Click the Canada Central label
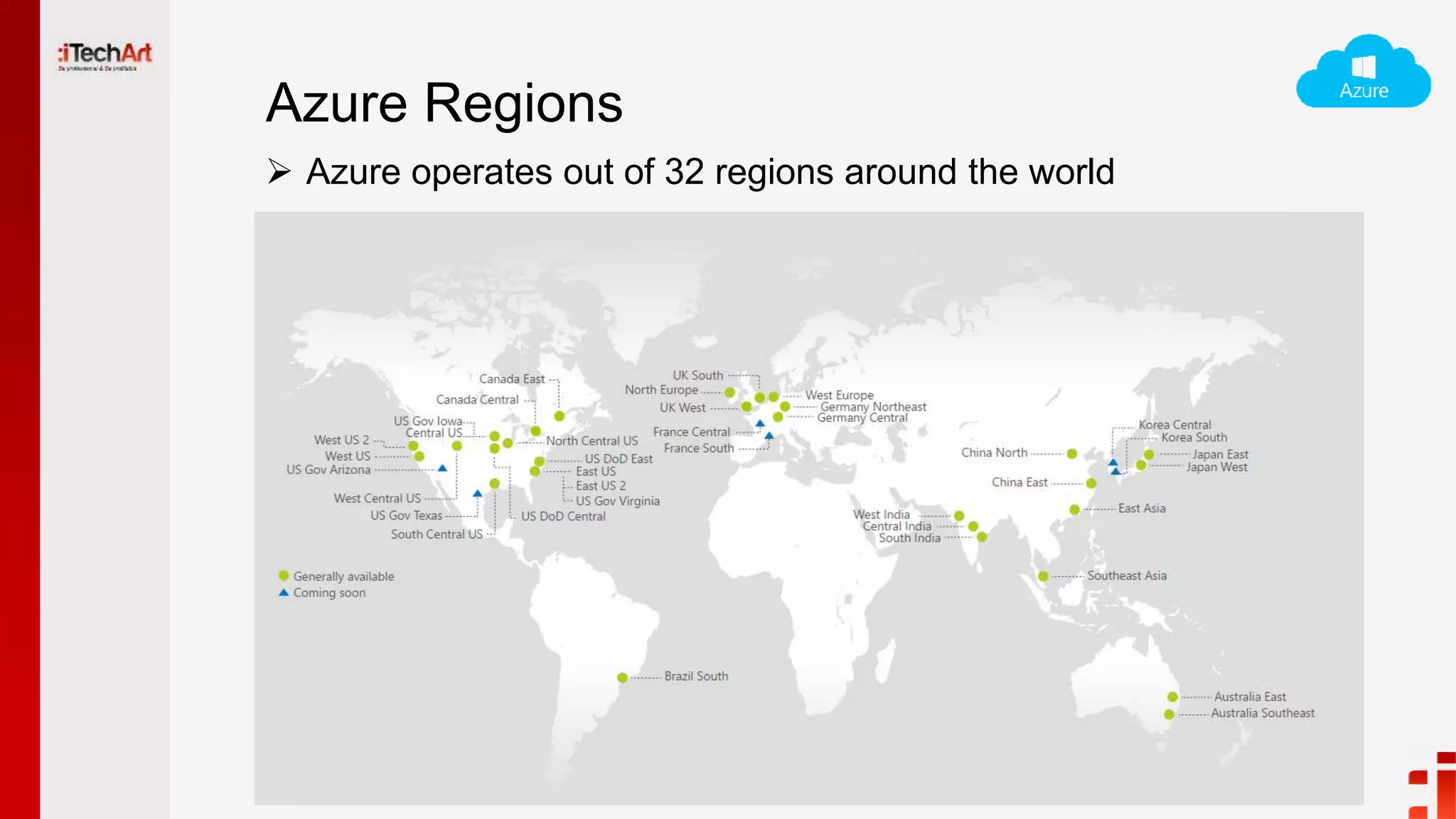 (x=477, y=400)
